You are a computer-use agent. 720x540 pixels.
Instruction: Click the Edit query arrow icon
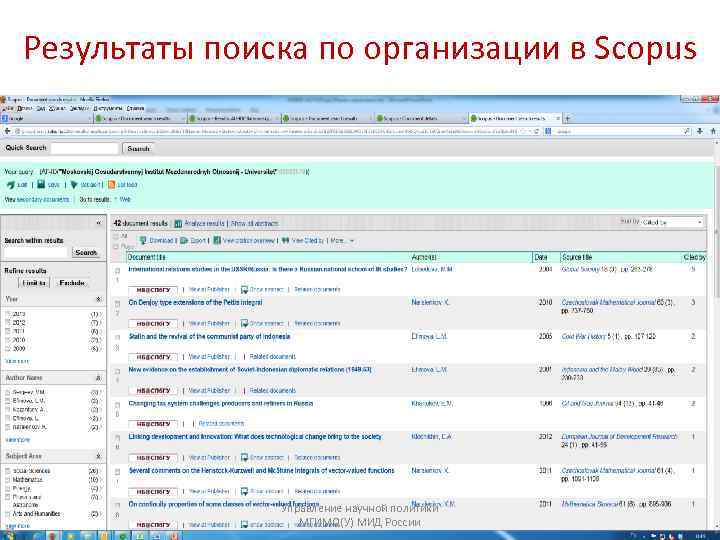[11, 185]
